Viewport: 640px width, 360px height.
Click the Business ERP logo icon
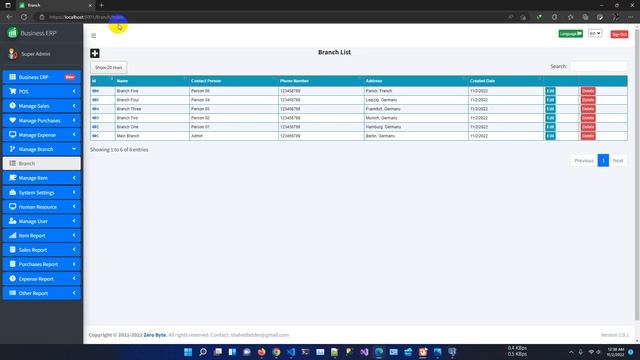12,33
